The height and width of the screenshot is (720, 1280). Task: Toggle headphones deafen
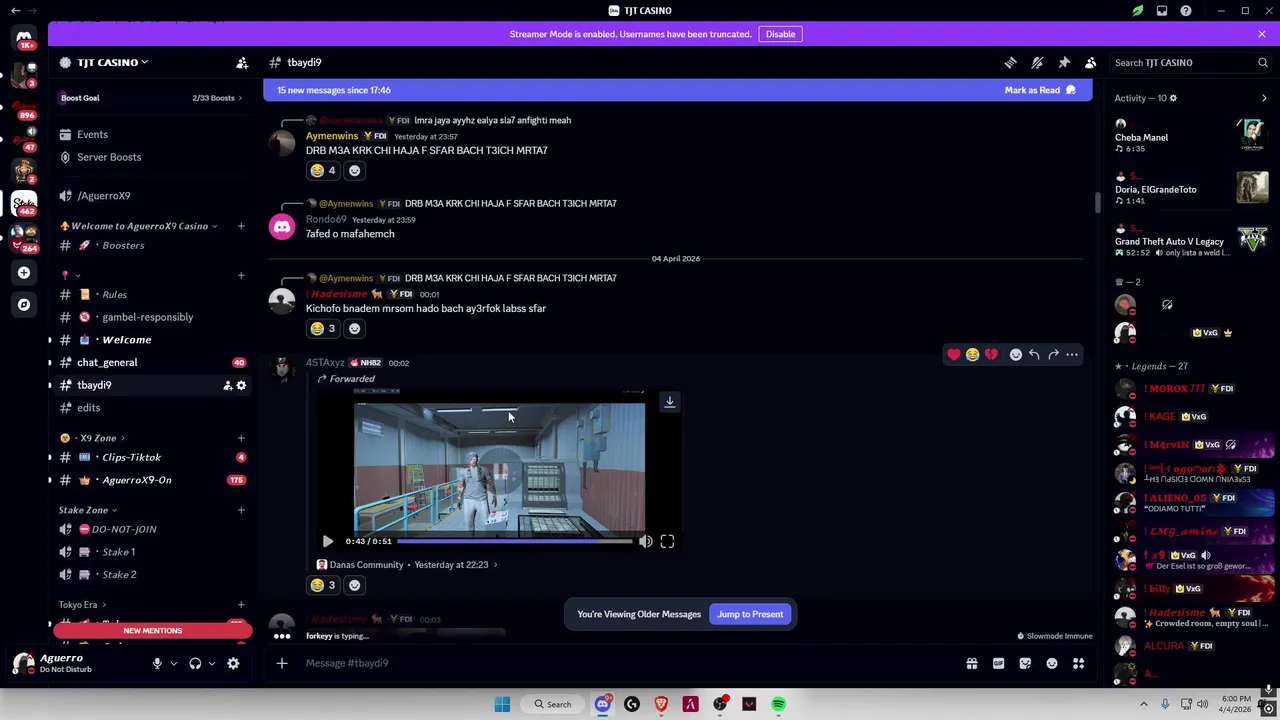pos(195,663)
